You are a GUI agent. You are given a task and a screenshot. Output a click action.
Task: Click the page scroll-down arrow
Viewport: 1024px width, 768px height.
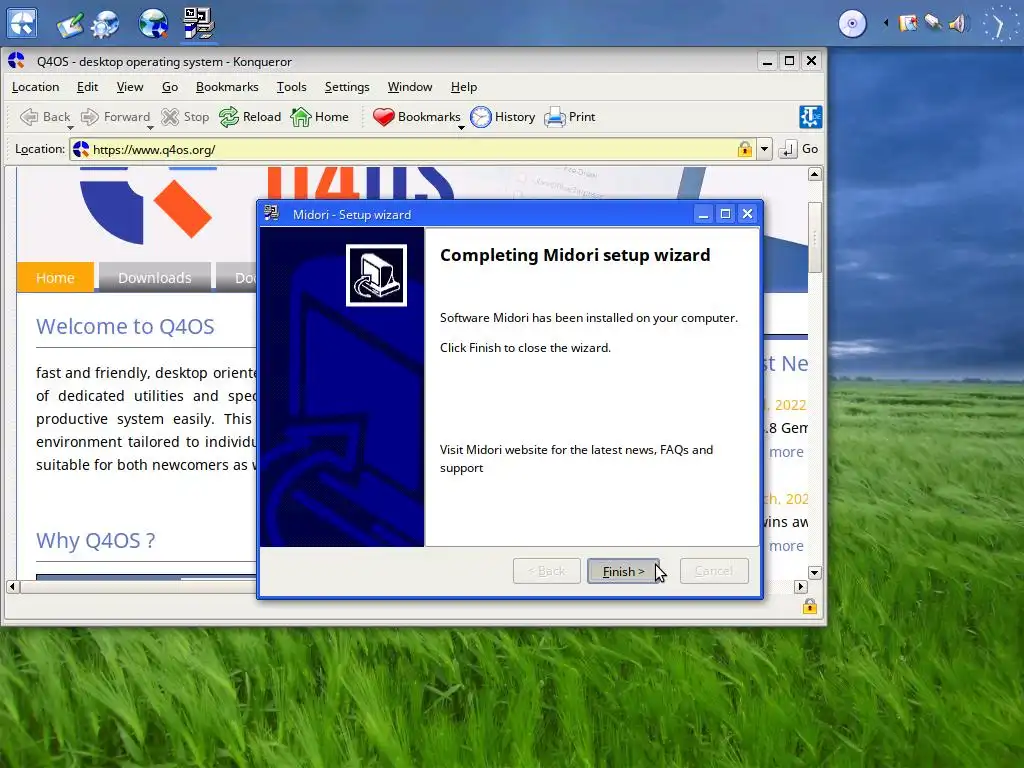(x=814, y=573)
